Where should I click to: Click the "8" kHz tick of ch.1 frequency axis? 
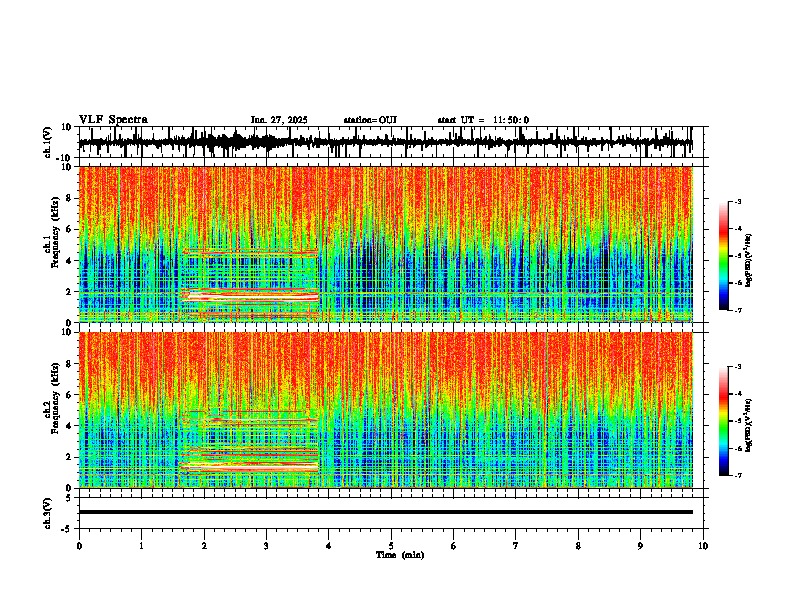tap(70, 198)
